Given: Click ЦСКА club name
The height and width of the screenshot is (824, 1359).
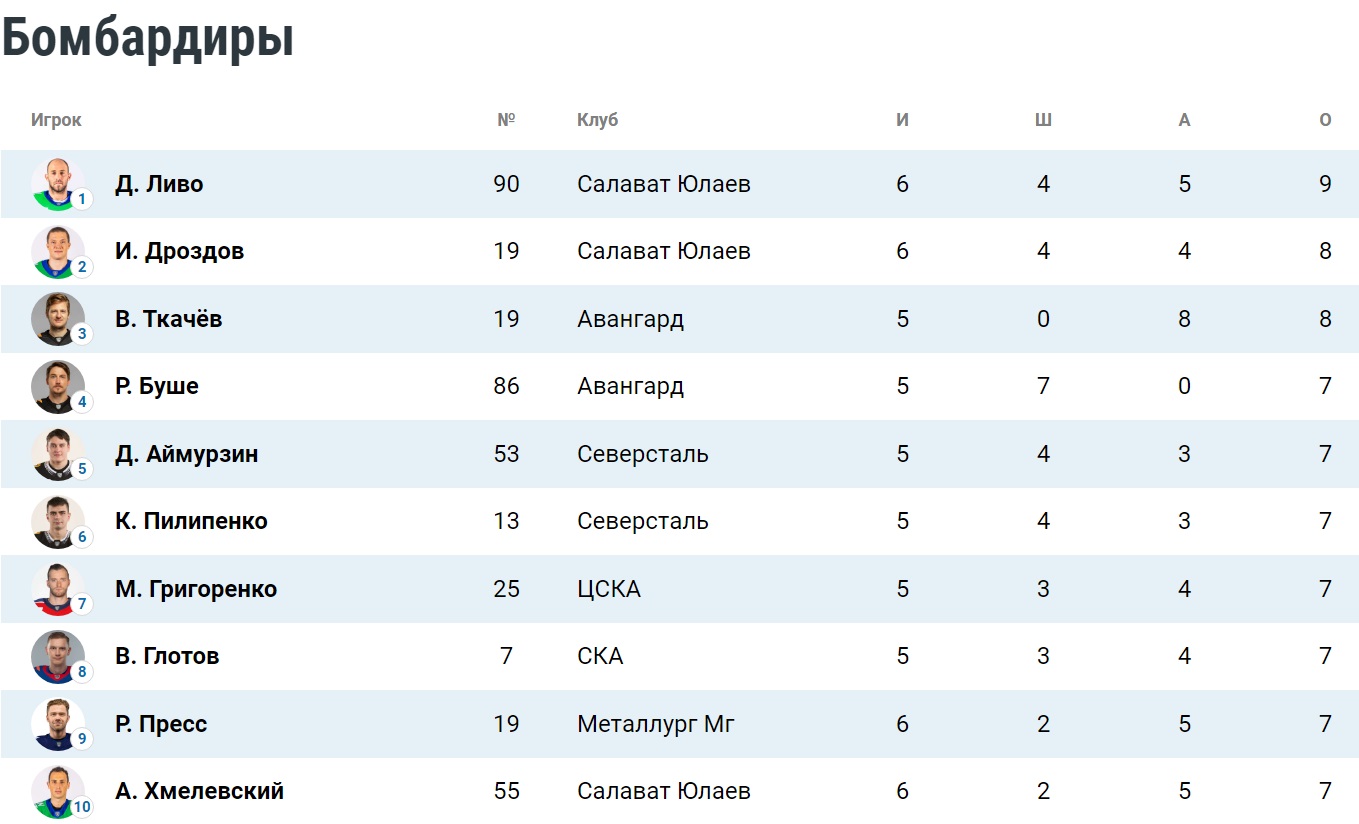Looking at the screenshot, I should 609,589.
